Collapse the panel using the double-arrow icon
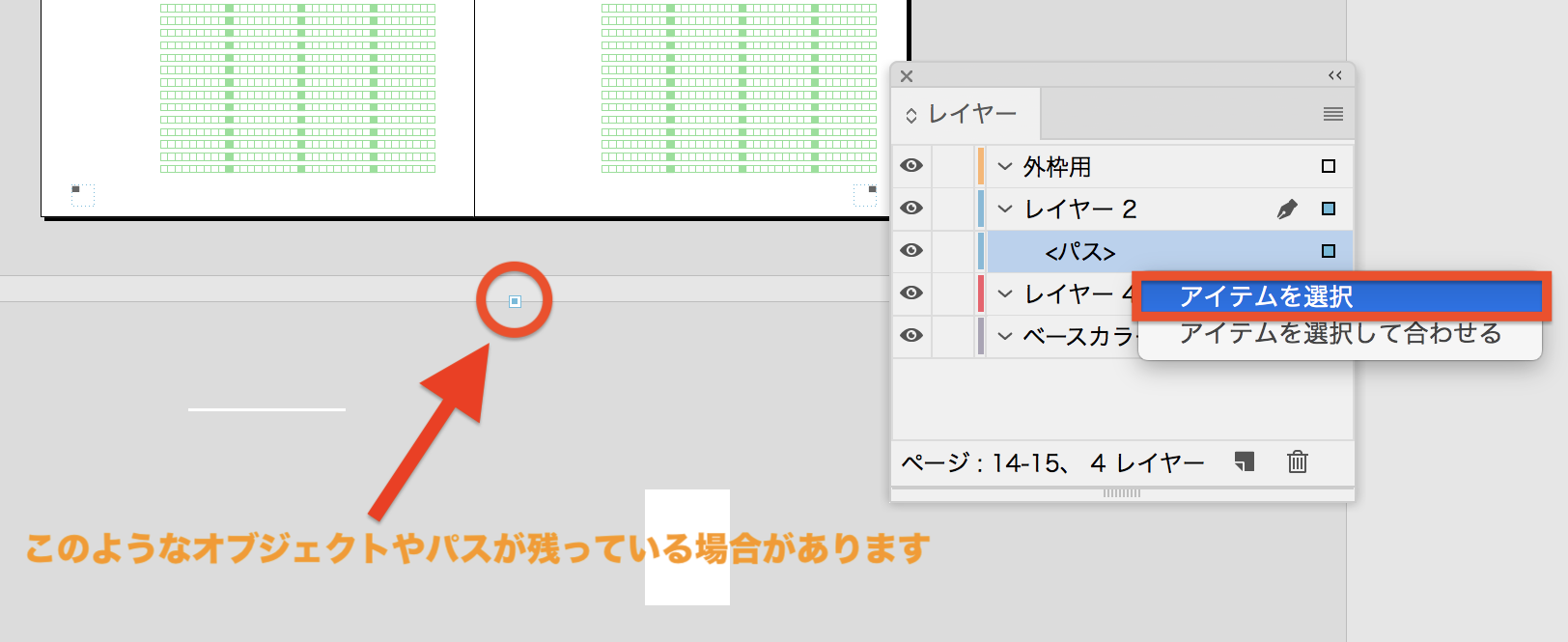Viewport: 1568px width, 642px height. 1334,75
